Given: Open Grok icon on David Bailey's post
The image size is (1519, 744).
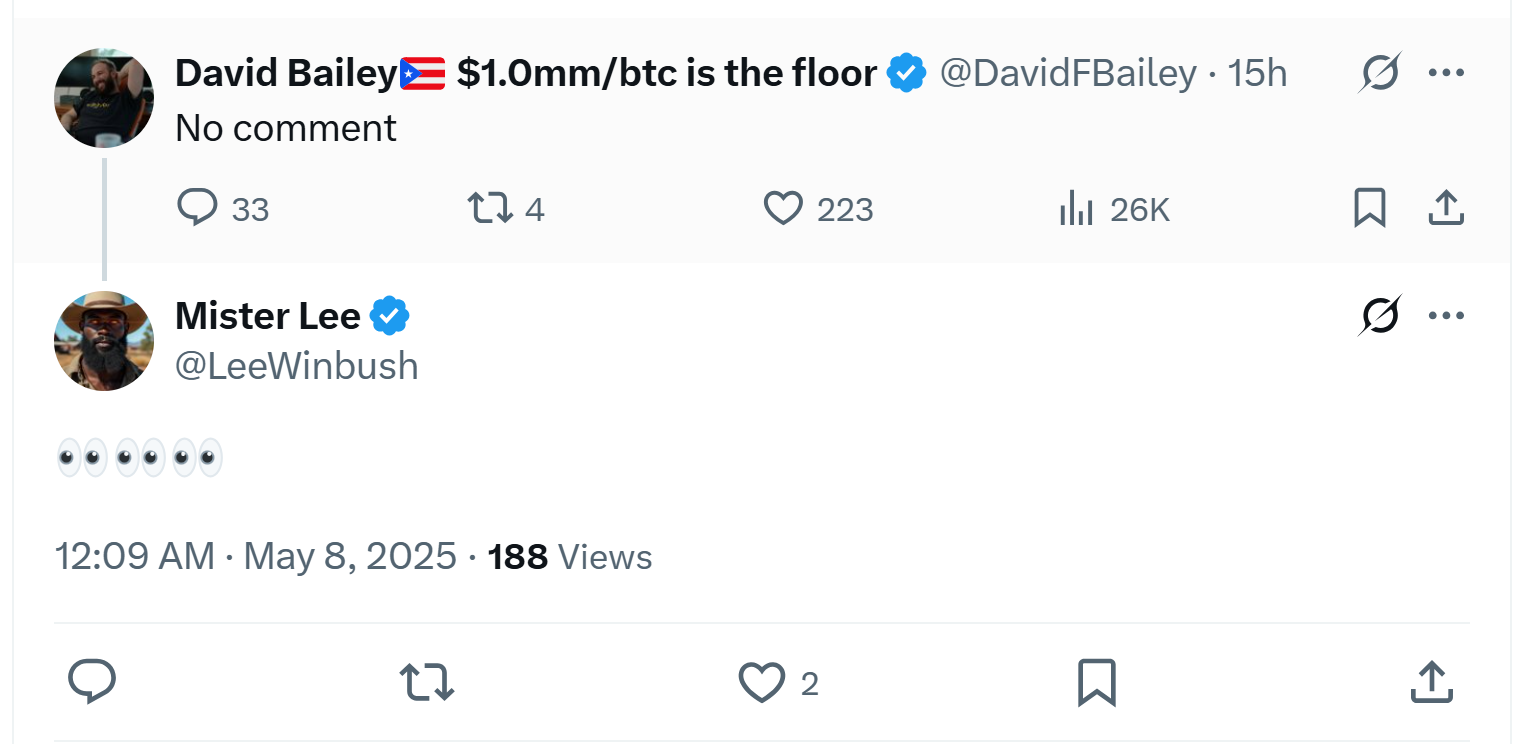Looking at the screenshot, I should (1380, 73).
